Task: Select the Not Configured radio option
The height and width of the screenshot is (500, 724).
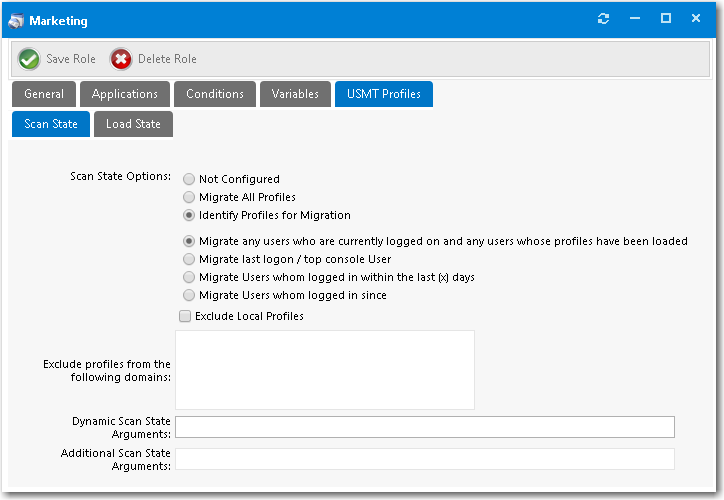Action: (x=189, y=179)
